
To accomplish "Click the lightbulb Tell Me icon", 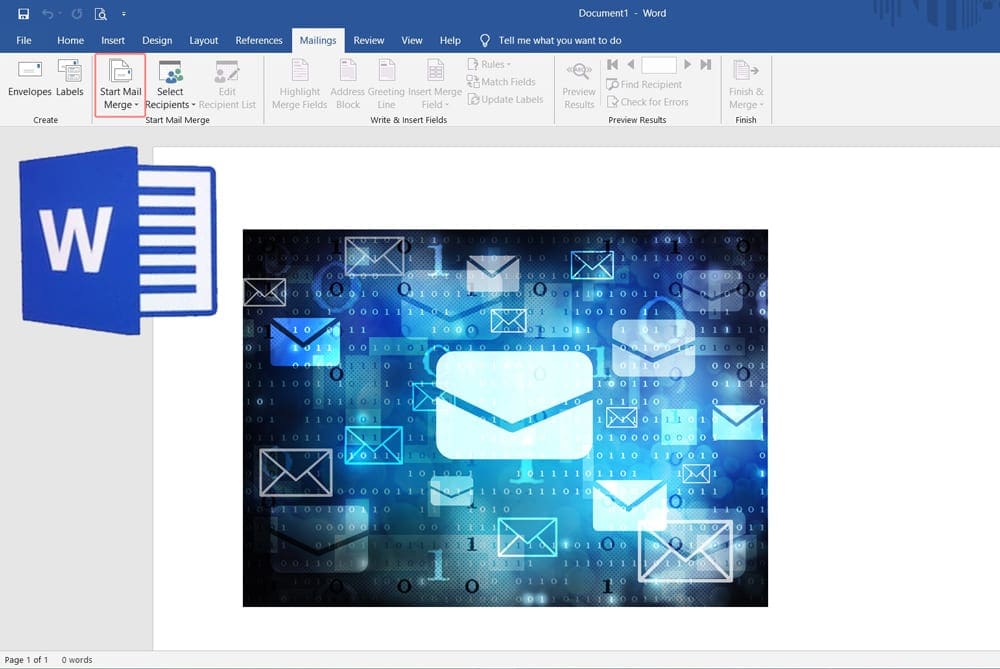I will [485, 40].
